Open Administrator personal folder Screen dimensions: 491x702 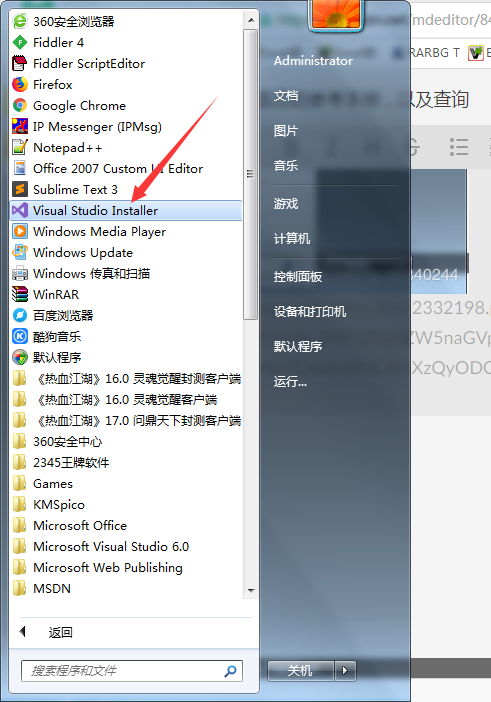pos(313,60)
